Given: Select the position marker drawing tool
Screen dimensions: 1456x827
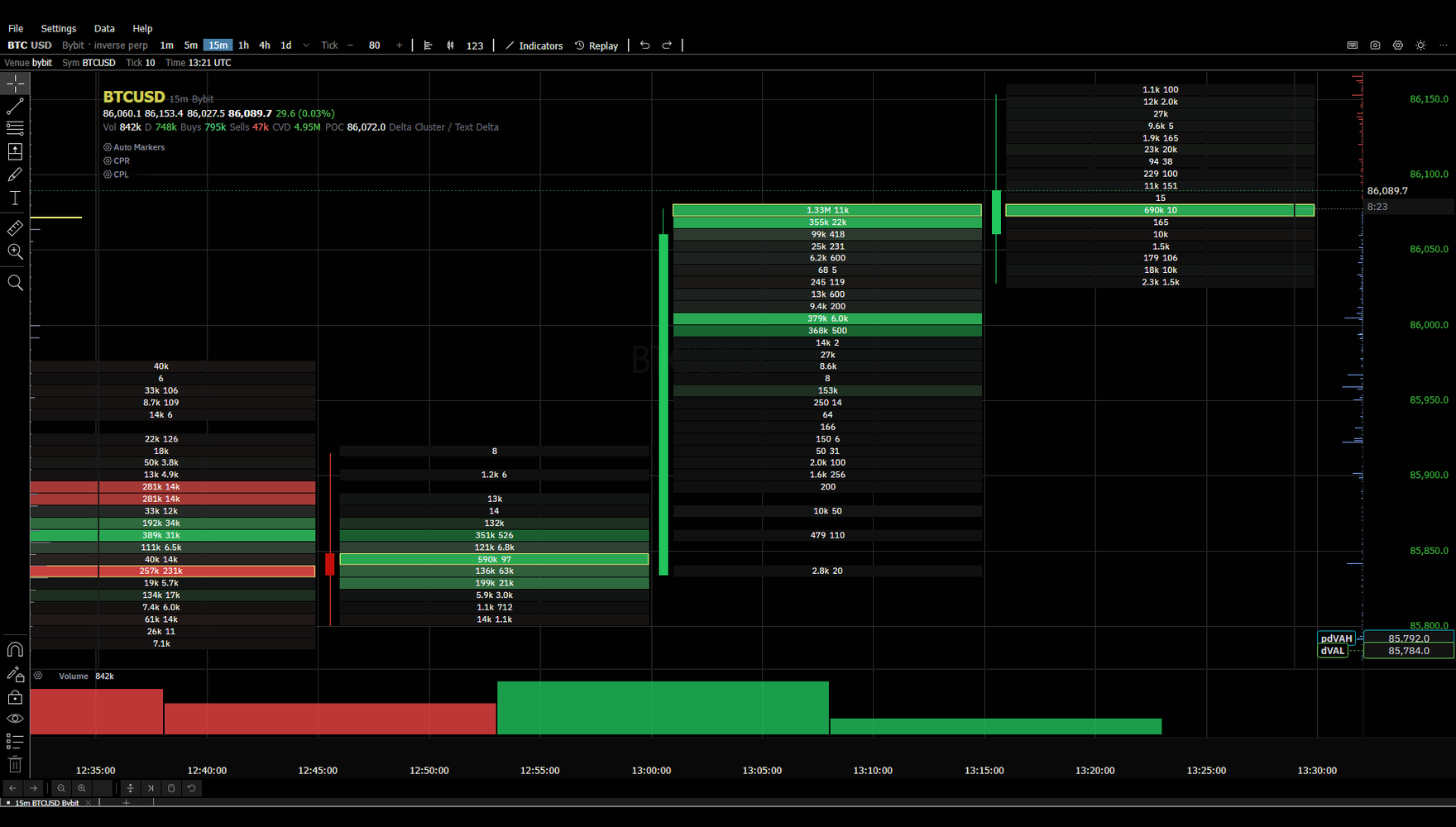Looking at the screenshot, I should [15, 151].
